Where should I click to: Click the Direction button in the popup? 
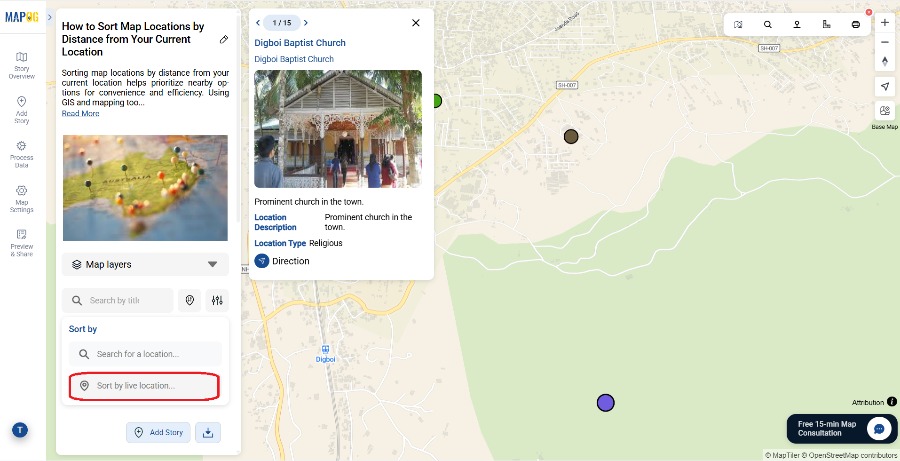282,261
